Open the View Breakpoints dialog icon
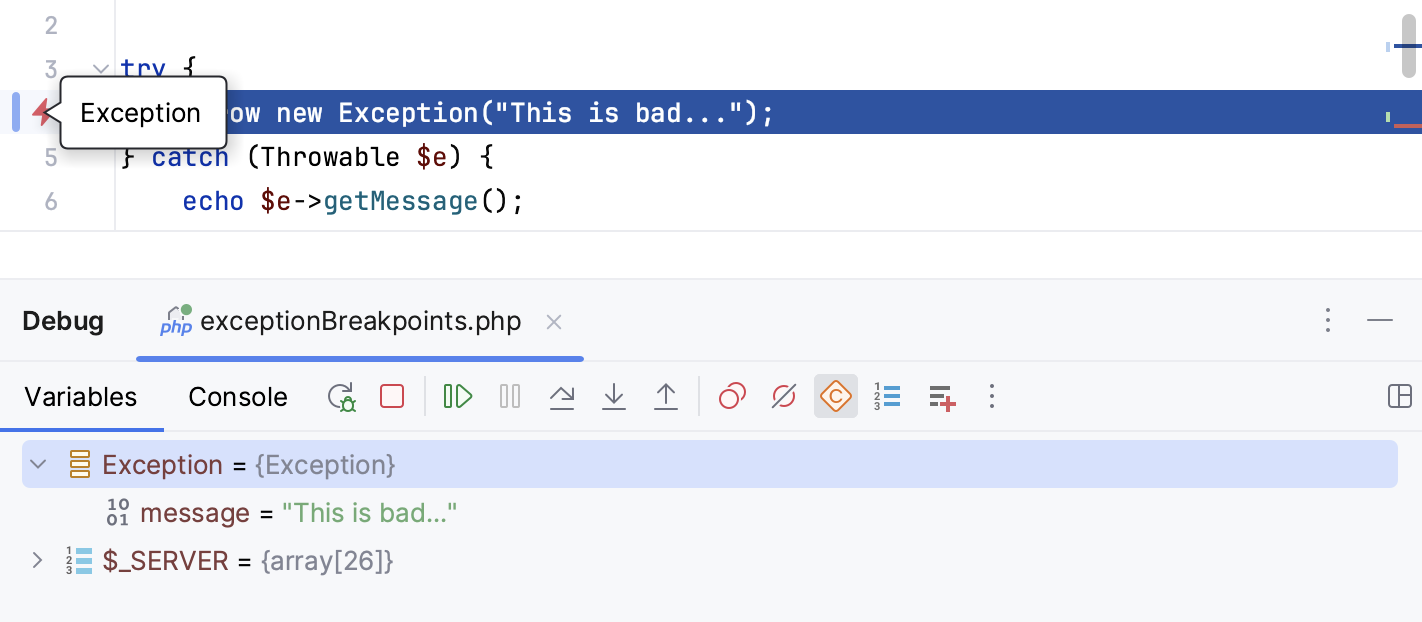 (x=731, y=396)
